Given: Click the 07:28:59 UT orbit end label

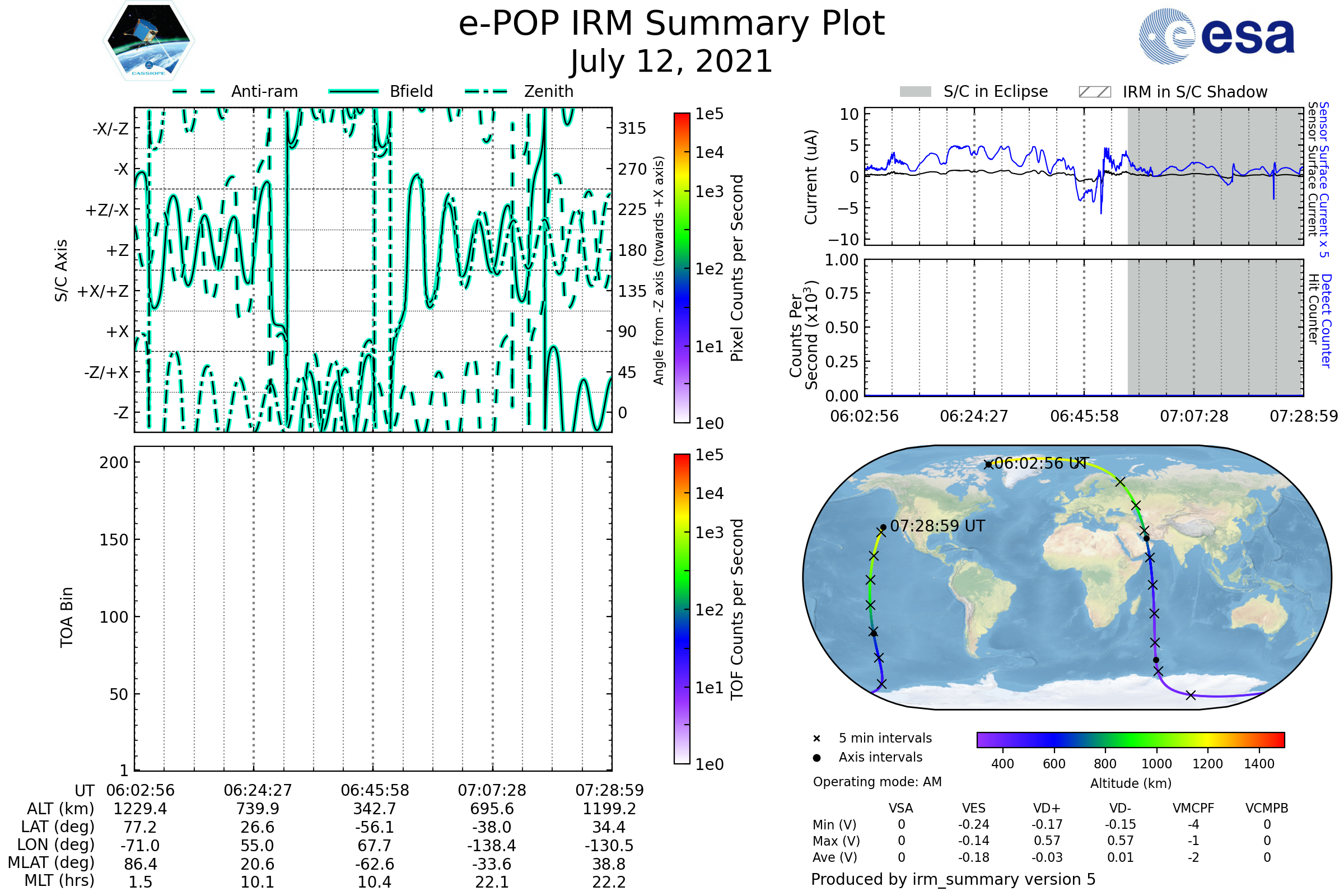Looking at the screenshot, I should coord(937,526).
